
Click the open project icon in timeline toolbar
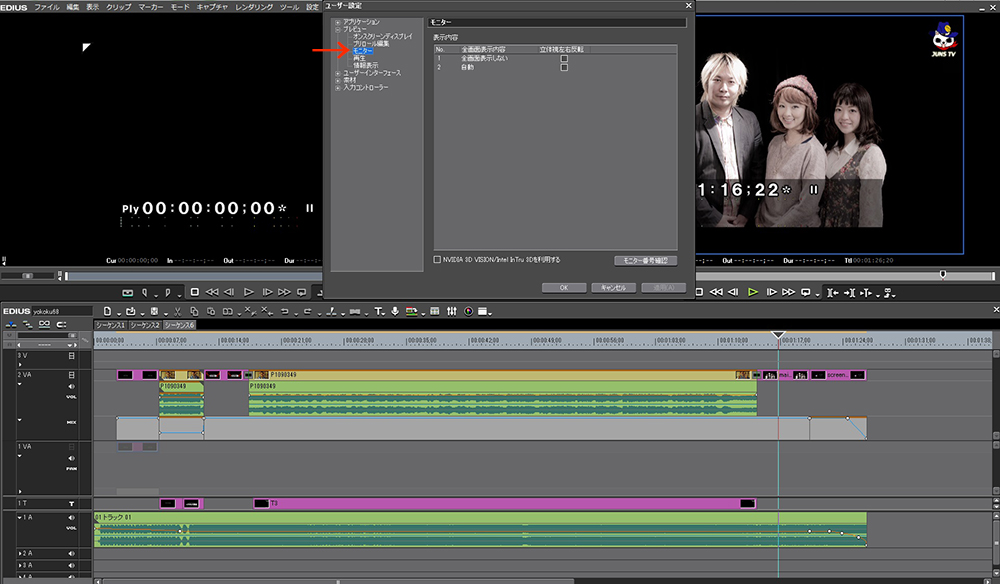[x=131, y=311]
